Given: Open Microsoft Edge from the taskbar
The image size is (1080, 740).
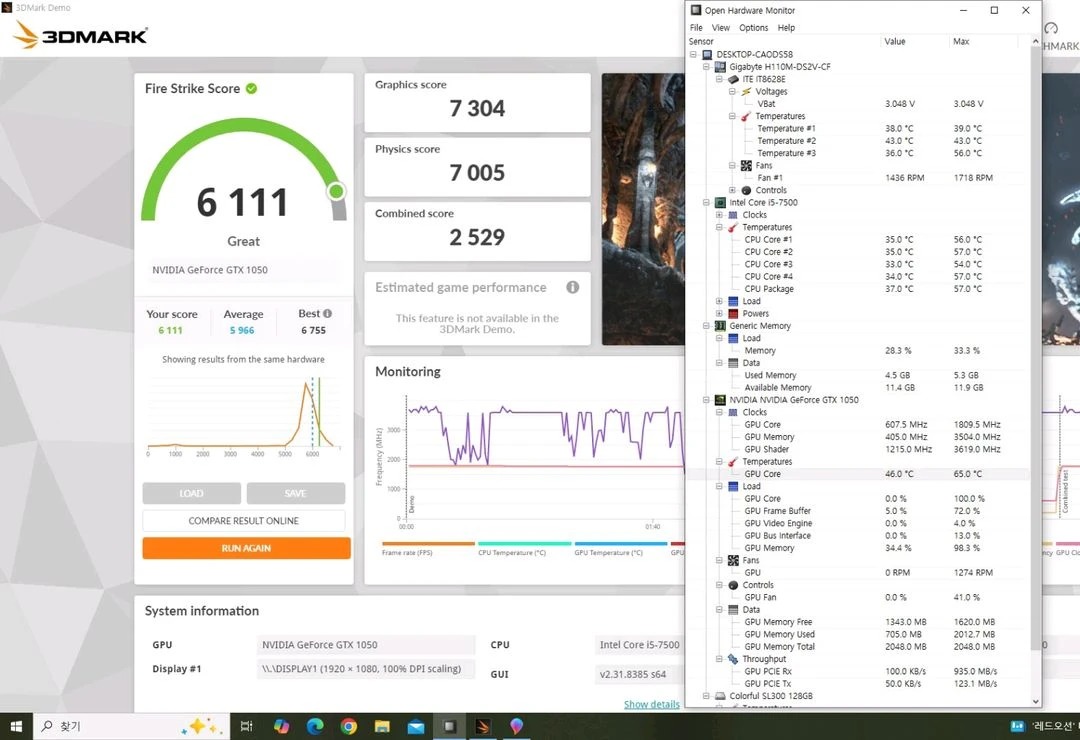Looking at the screenshot, I should click(x=315, y=726).
